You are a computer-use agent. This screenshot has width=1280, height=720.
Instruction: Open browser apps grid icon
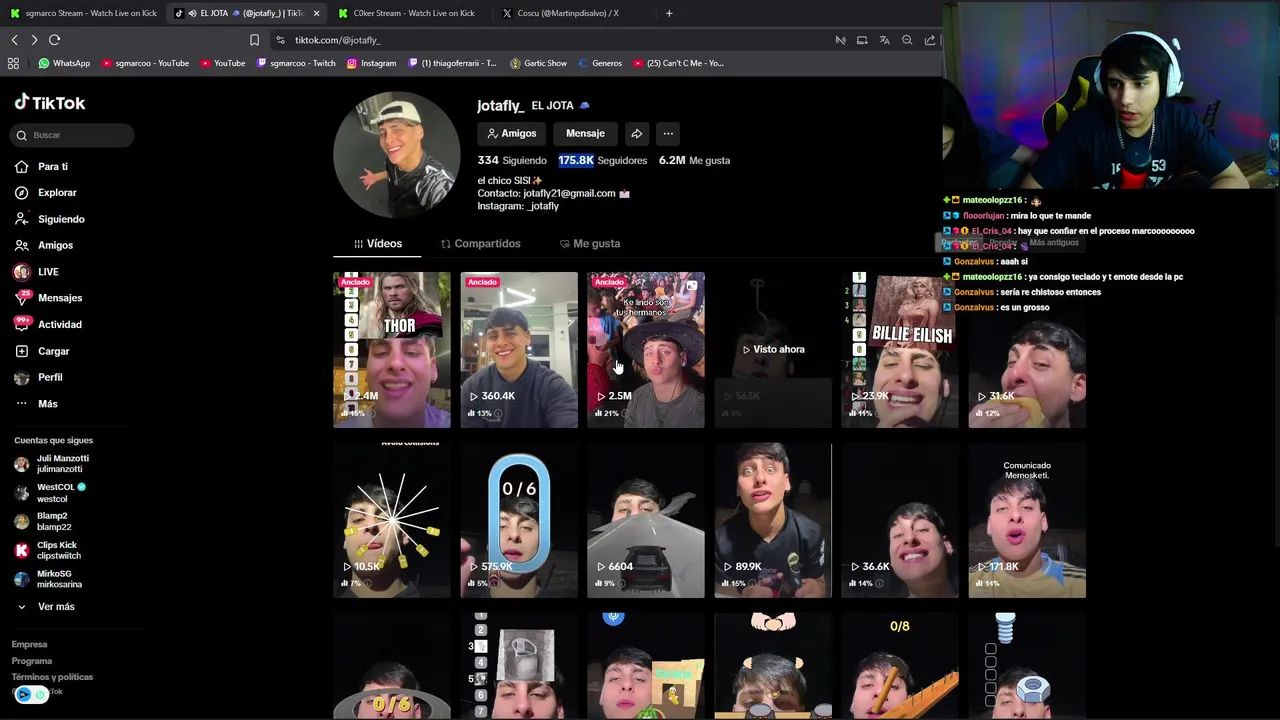click(x=13, y=63)
